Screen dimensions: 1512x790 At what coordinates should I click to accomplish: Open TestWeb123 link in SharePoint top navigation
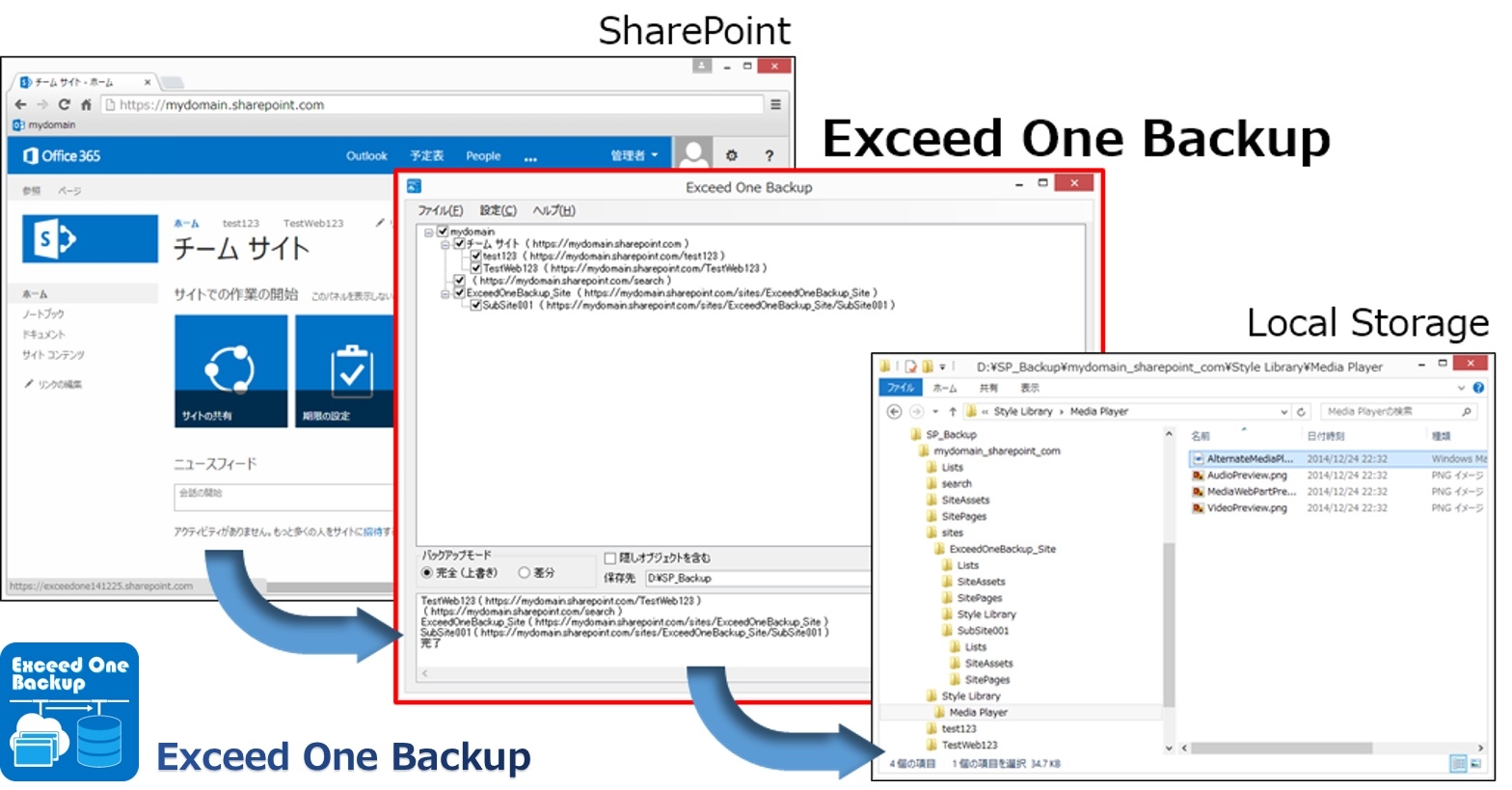[313, 223]
